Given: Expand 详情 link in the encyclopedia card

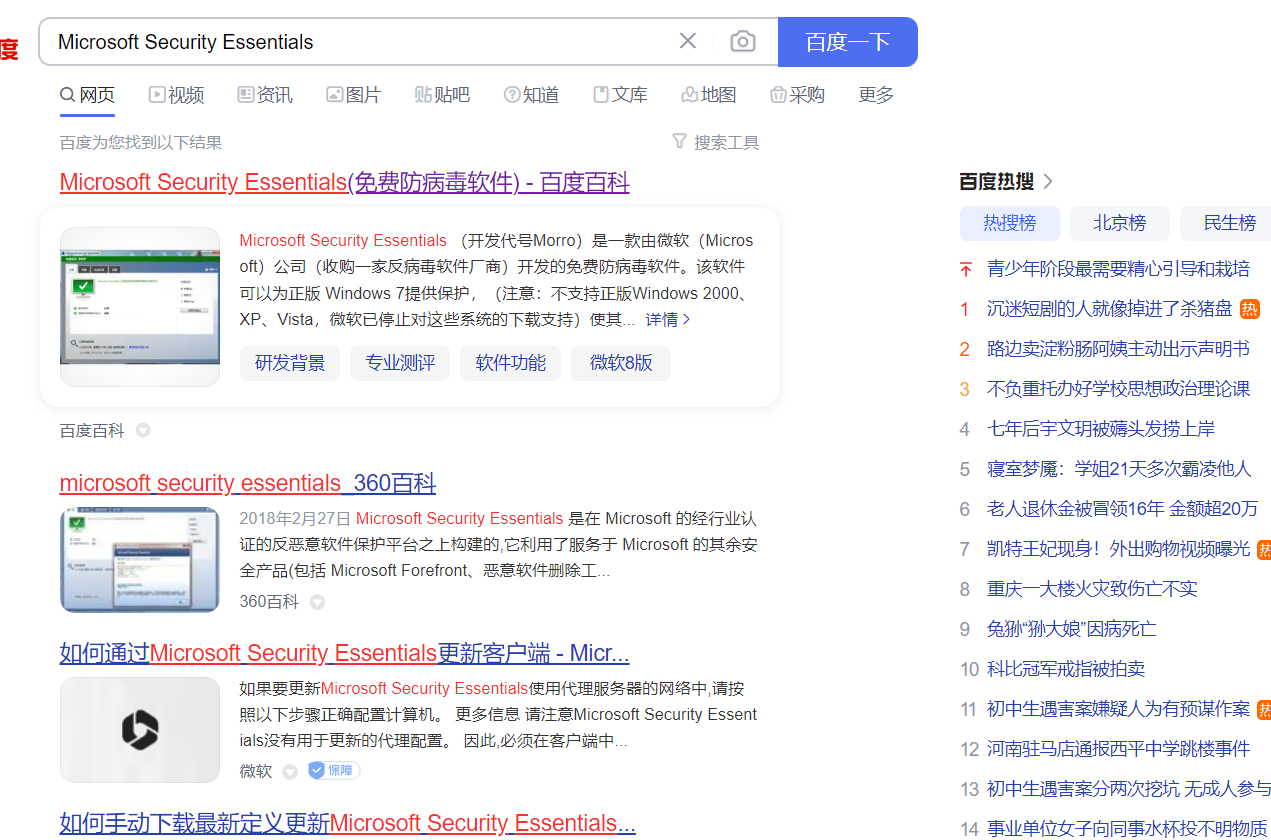Looking at the screenshot, I should point(668,320).
